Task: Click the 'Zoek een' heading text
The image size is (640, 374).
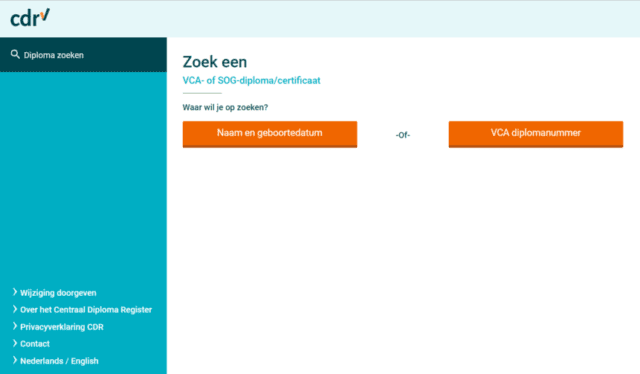Action: click(x=215, y=62)
